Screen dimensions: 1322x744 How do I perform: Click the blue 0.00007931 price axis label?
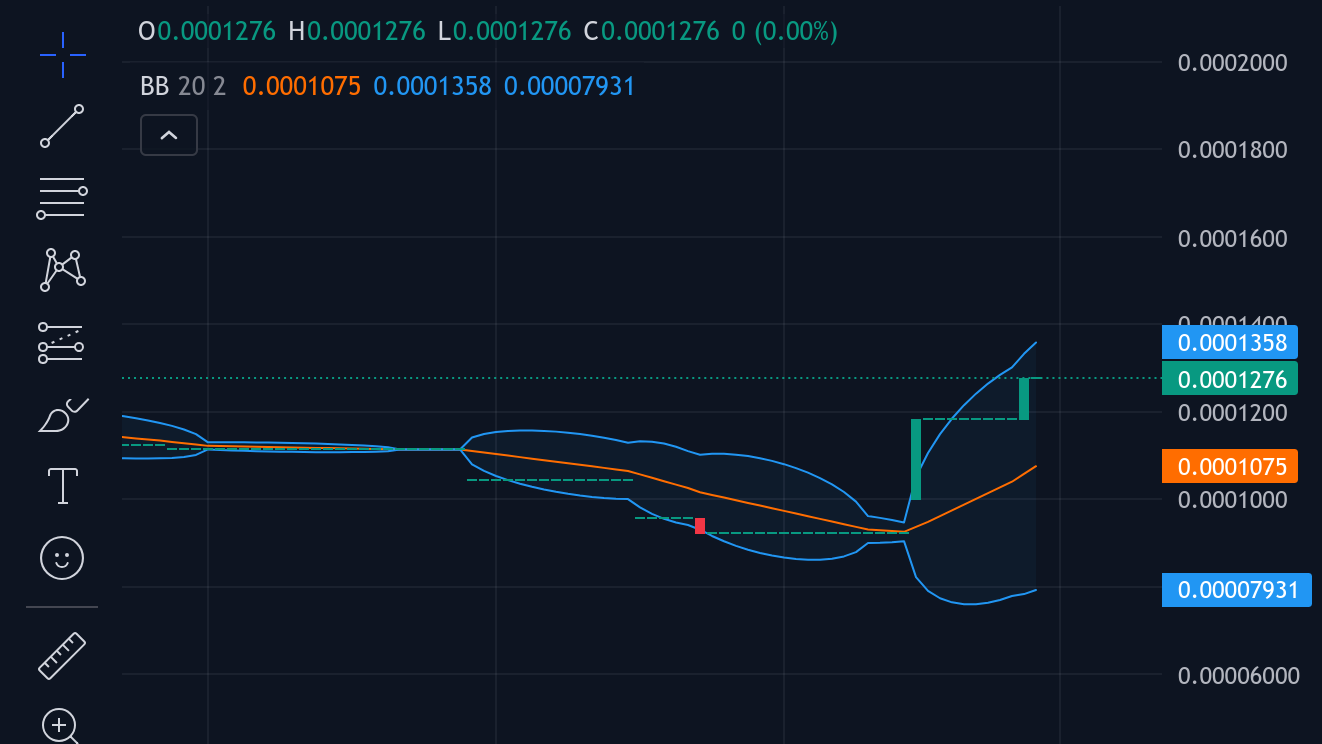click(1236, 590)
